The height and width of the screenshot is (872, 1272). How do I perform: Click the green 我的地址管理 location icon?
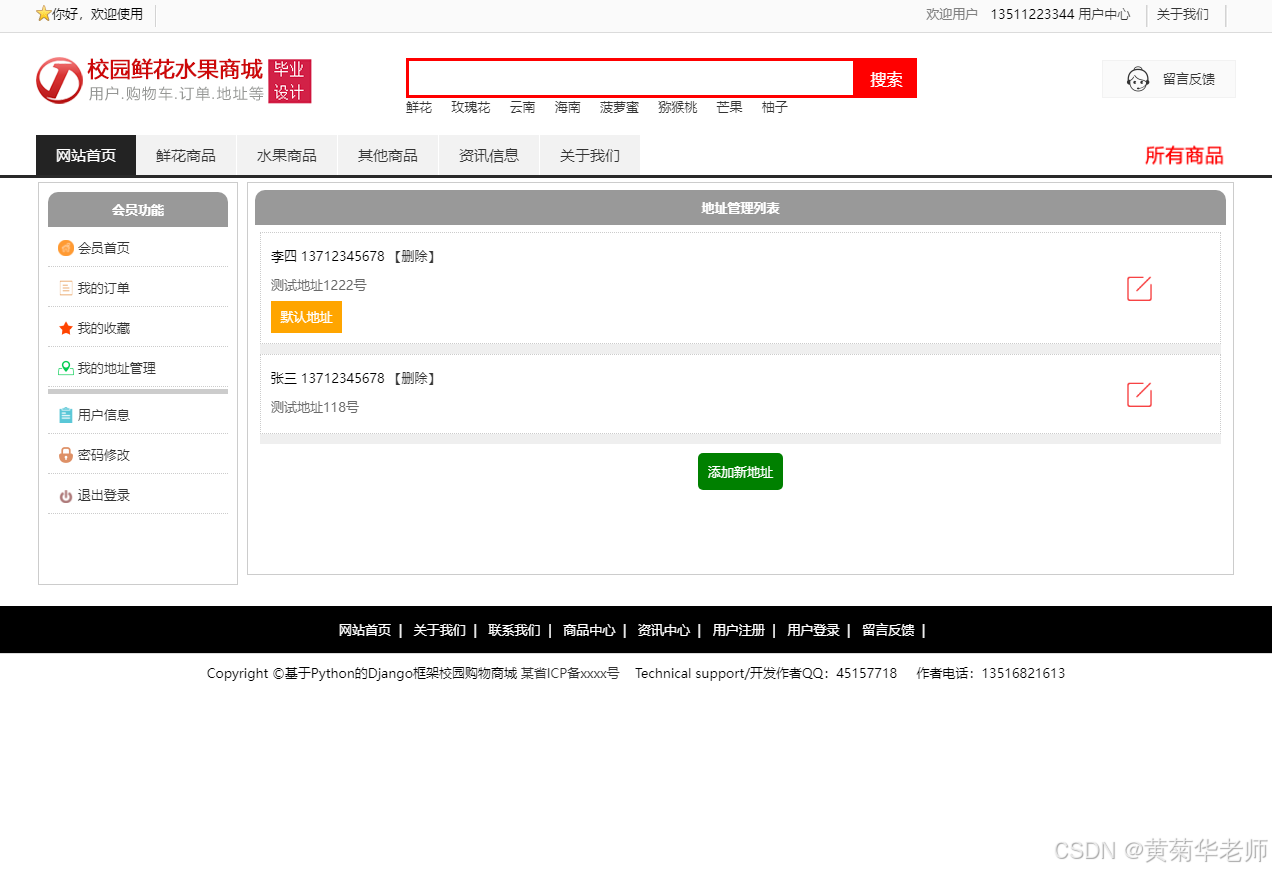coord(66,368)
